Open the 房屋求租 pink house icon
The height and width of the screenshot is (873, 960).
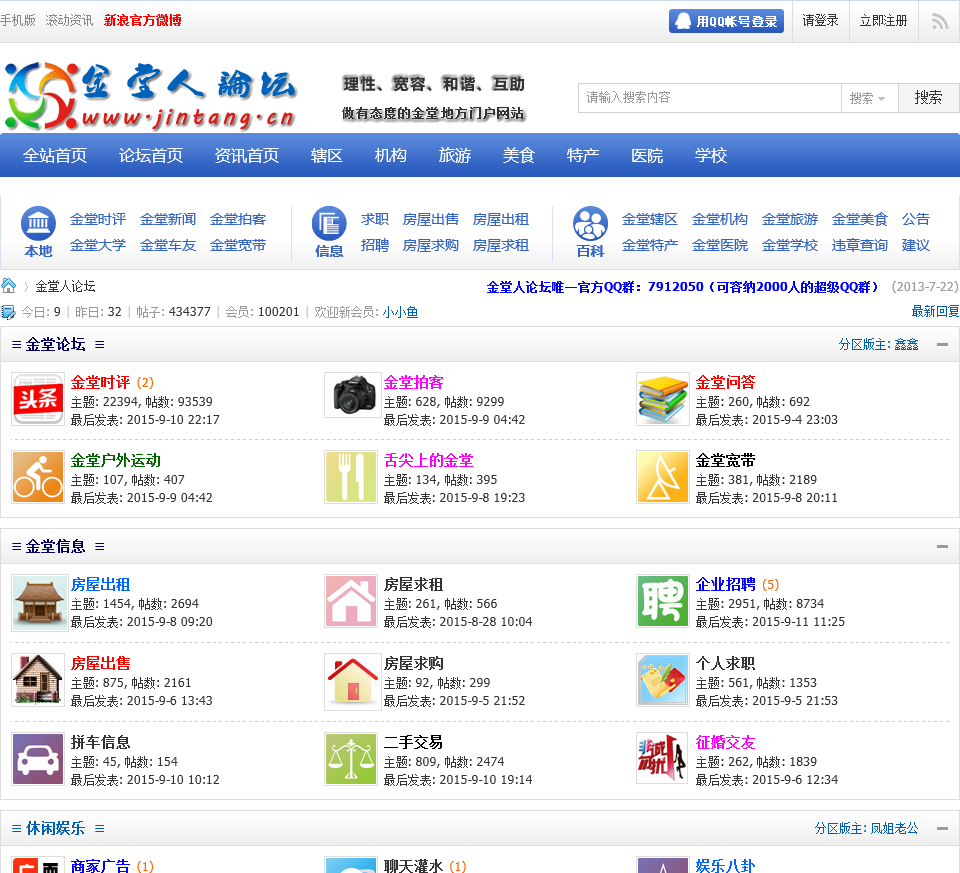[351, 601]
